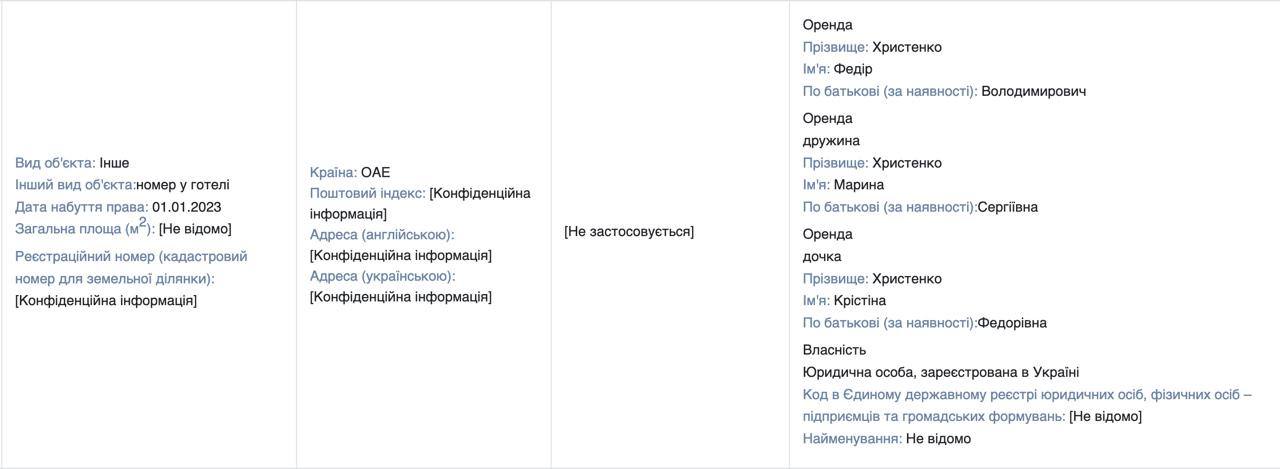Viewport: 1280px width, 469px height.
Task: Click "Юридична особа, зареєстрована в Україні" text
Action: [941, 372]
